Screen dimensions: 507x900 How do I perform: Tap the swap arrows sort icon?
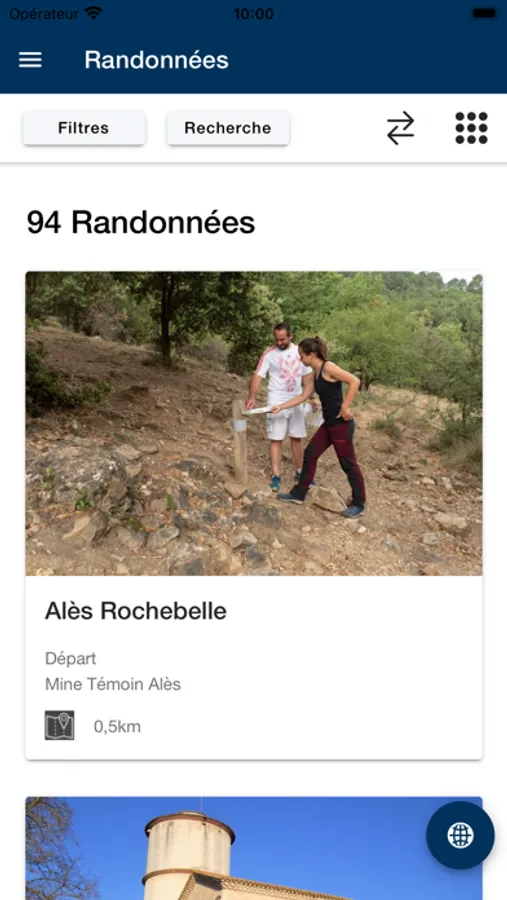[400, 128]
